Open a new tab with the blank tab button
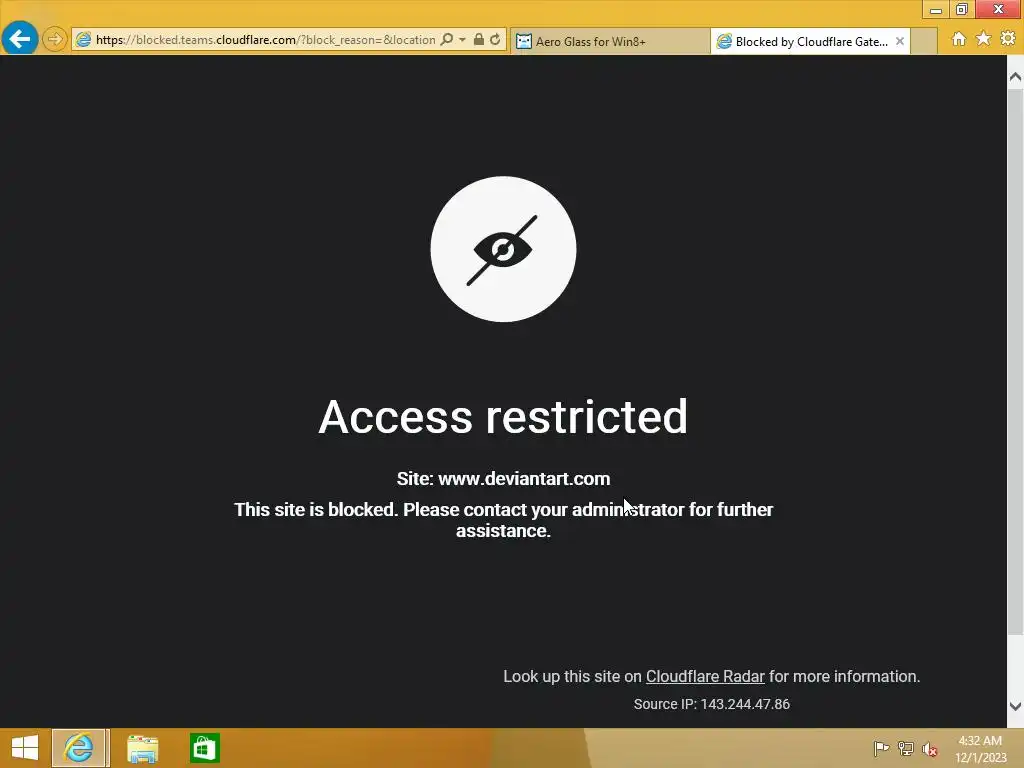This screenshot has width=1024, height=768. 923,41
